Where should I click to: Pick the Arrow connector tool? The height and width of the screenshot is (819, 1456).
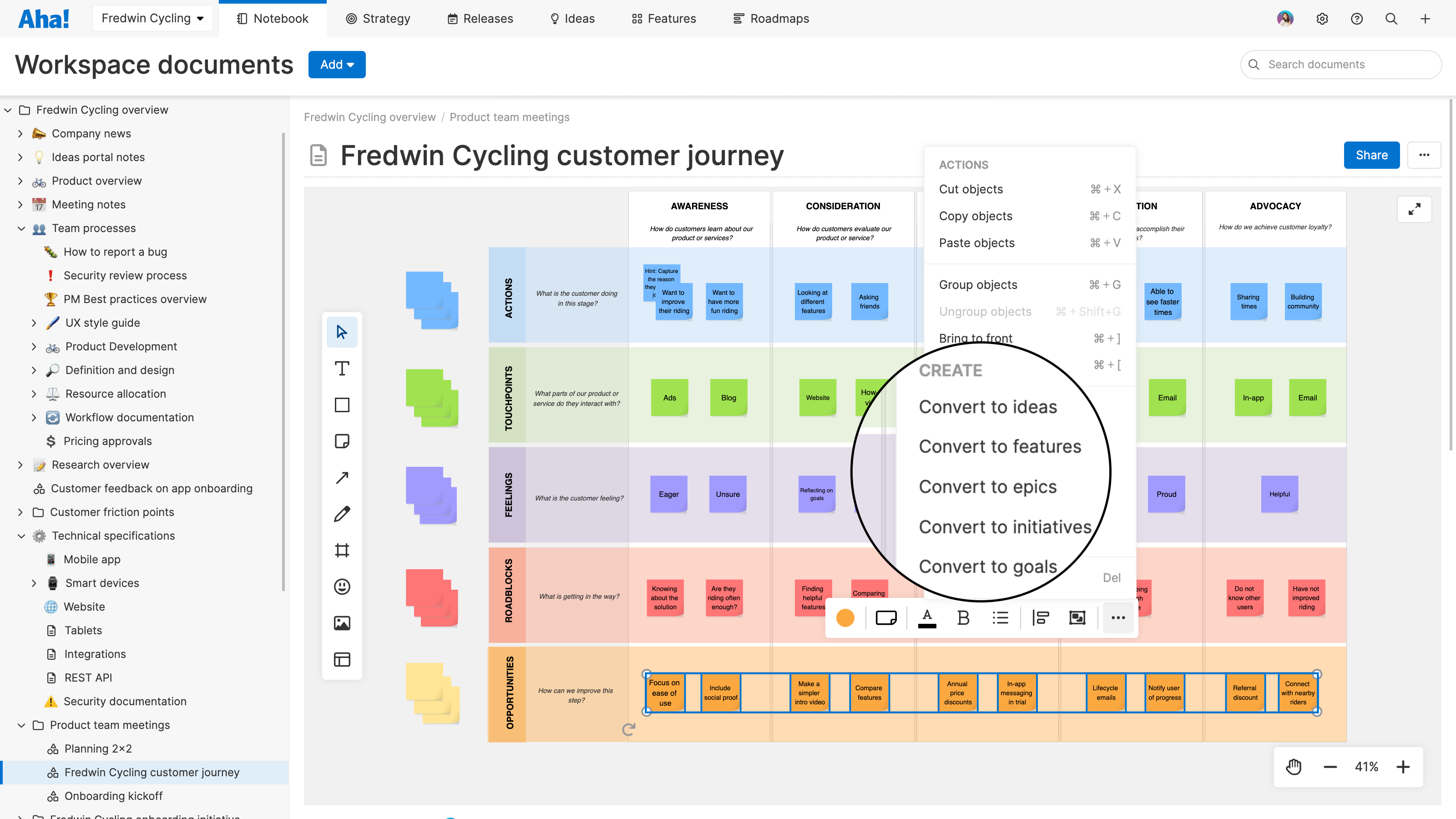[x=342, y=478]
